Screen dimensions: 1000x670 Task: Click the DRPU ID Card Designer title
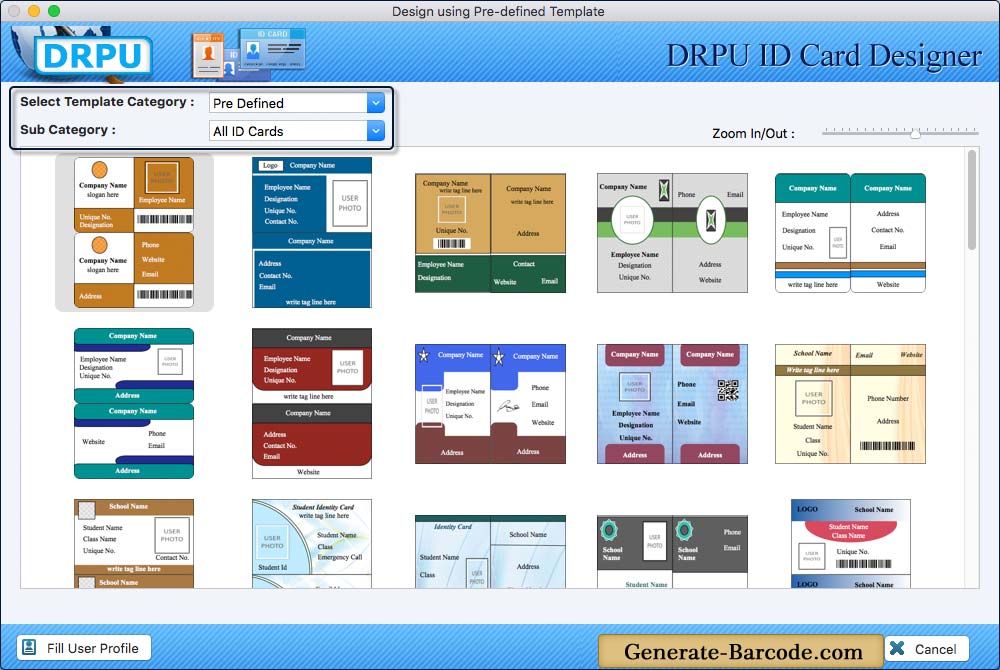[823, 56]
